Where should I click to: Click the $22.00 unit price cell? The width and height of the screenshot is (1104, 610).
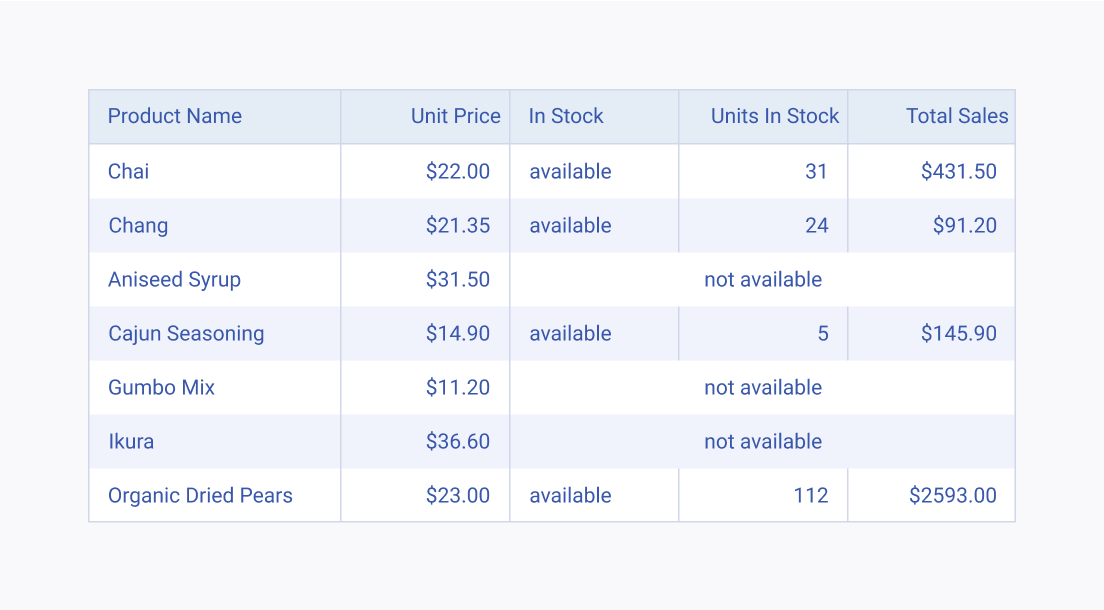[x=425, y=171]
